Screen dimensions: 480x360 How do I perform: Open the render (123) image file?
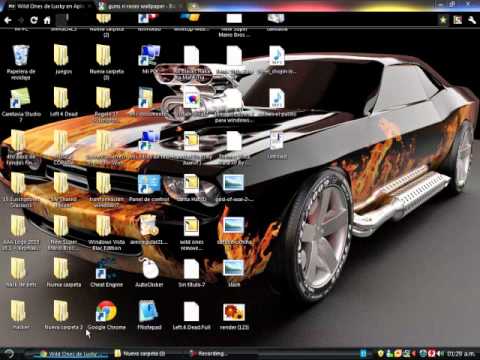tap(234, 315)
